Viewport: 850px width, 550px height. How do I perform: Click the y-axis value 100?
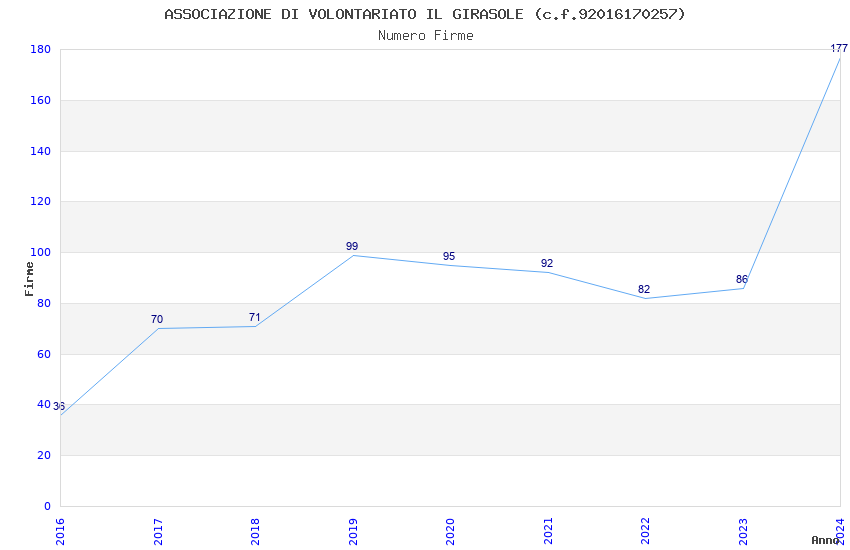coord(41,252)
